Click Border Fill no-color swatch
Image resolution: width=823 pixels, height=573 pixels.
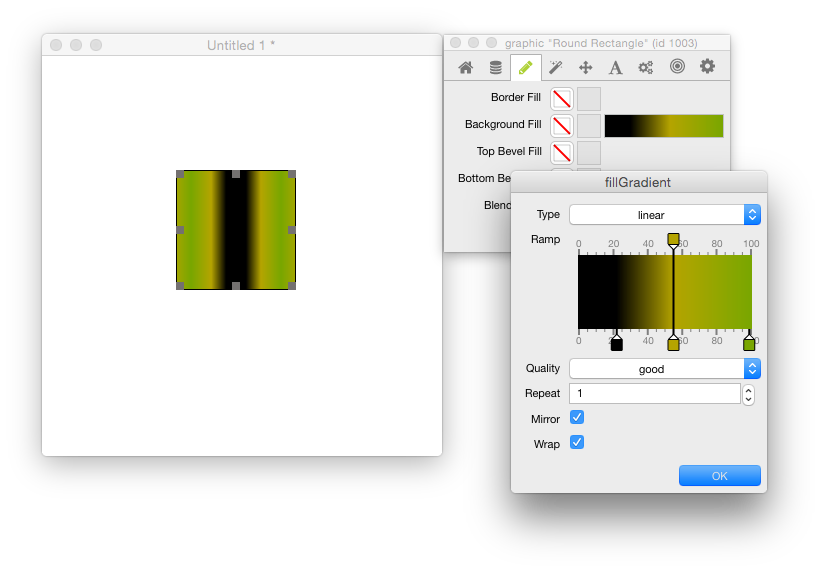pos(562,99)
